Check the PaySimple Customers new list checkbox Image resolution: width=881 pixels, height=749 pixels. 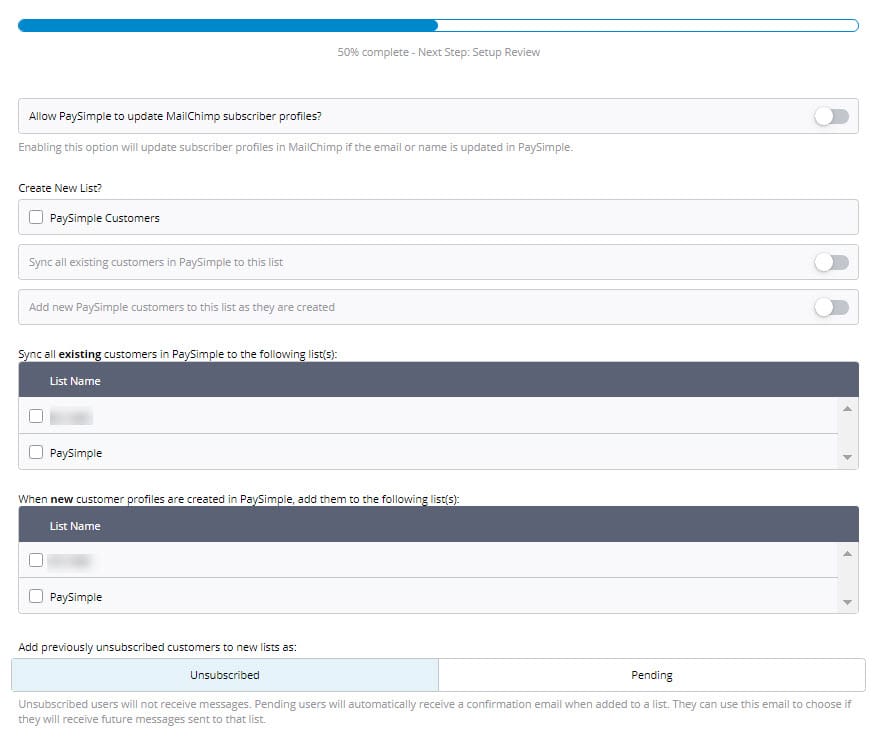click(37, 217)
